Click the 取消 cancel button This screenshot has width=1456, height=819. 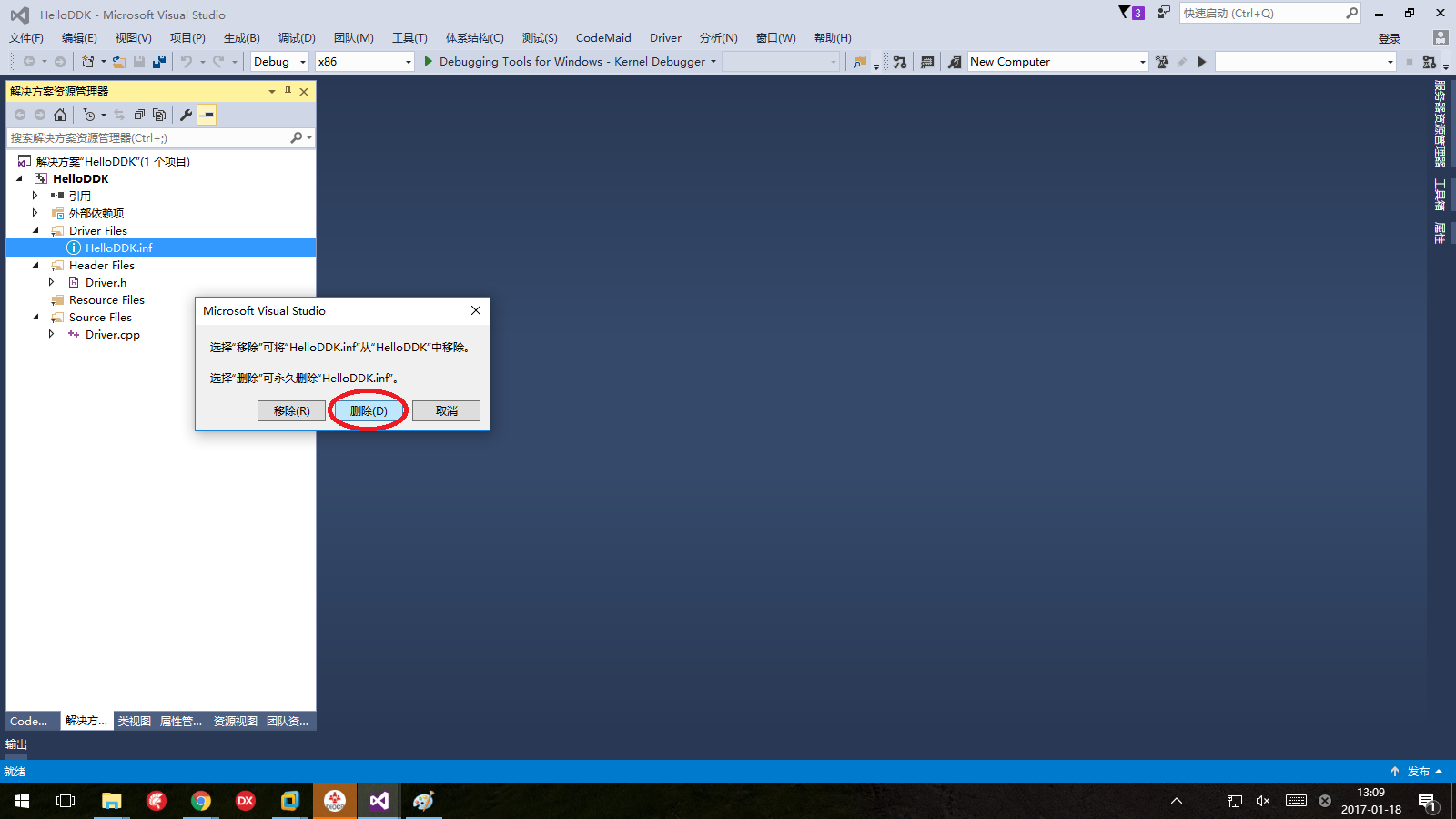(446, 411)
